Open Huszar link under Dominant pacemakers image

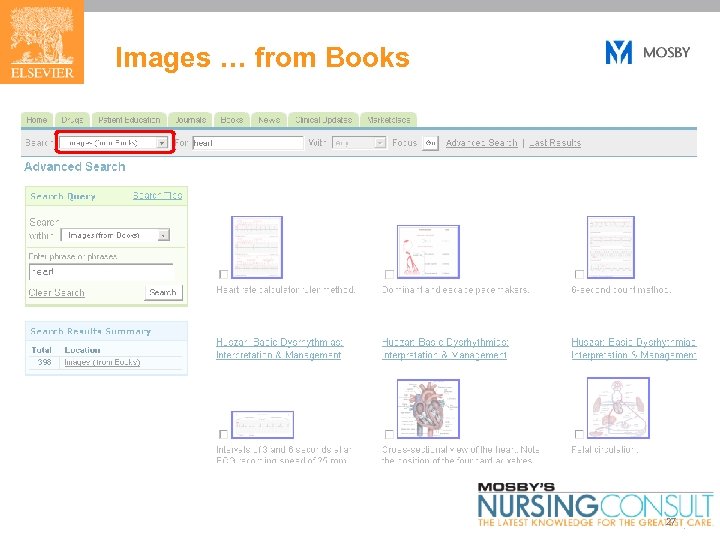445,349
